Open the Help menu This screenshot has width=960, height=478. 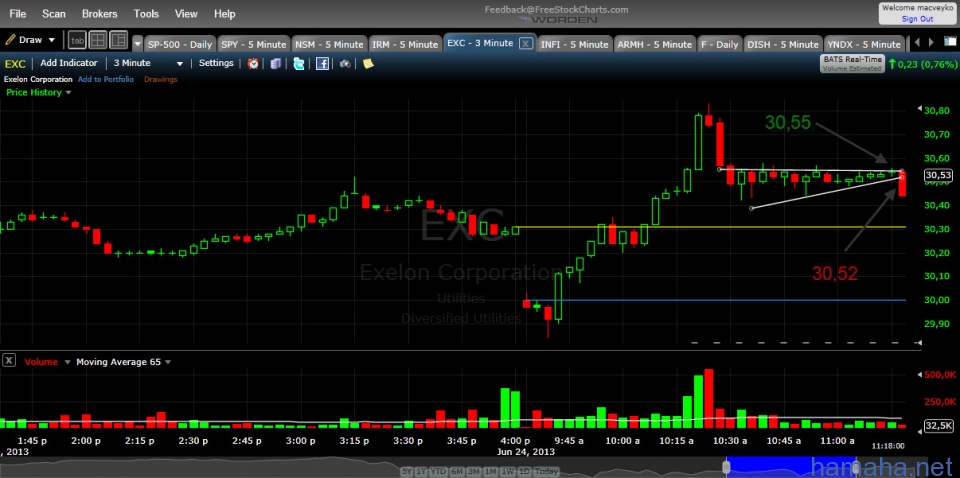[x=225, y=13]
